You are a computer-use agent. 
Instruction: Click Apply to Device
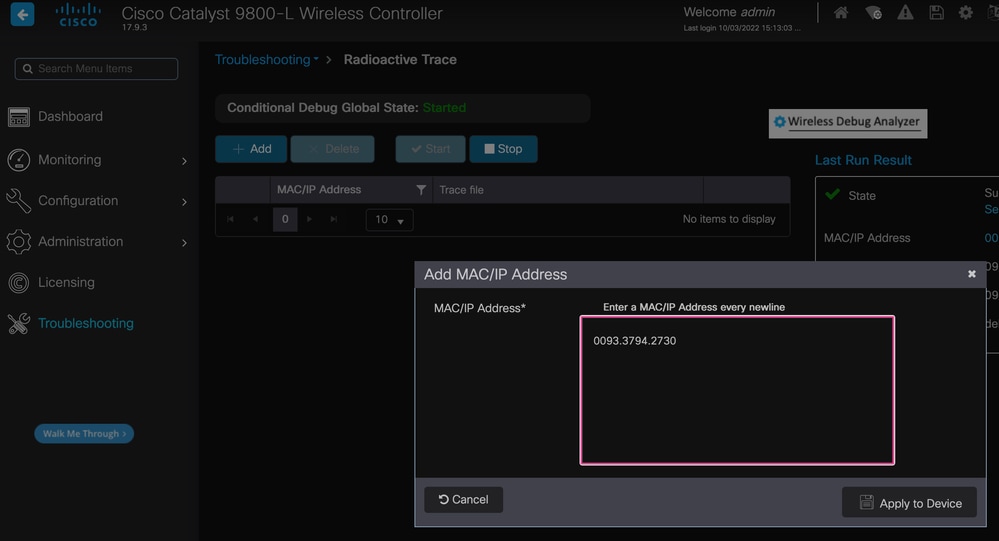[909, 503]
